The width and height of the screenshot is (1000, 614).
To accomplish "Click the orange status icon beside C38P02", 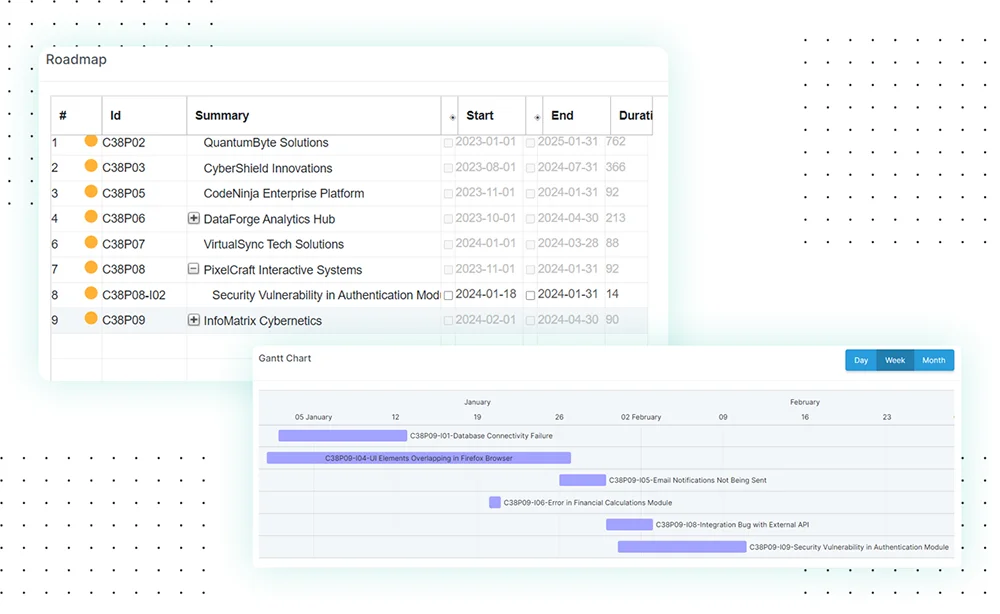I will tap(92, 142).
